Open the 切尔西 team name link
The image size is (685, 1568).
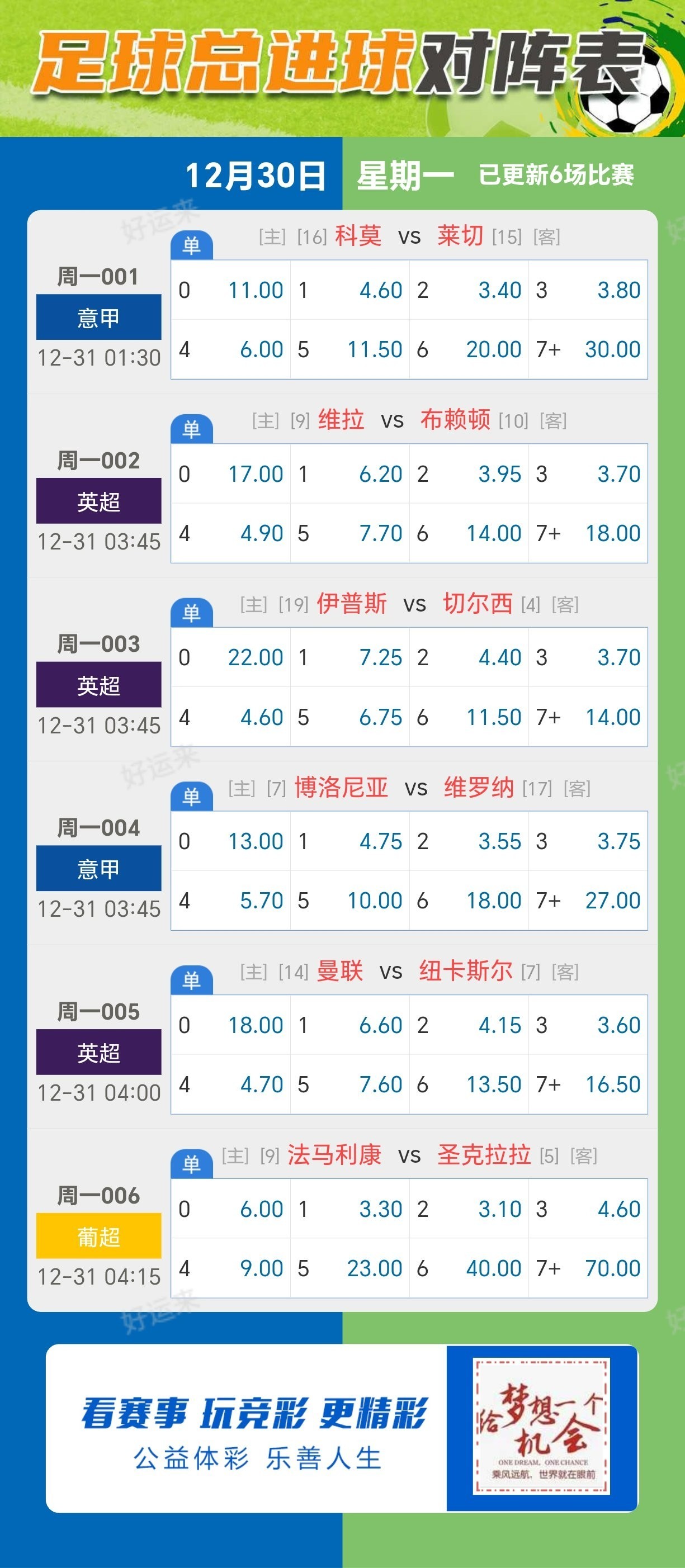478,603
